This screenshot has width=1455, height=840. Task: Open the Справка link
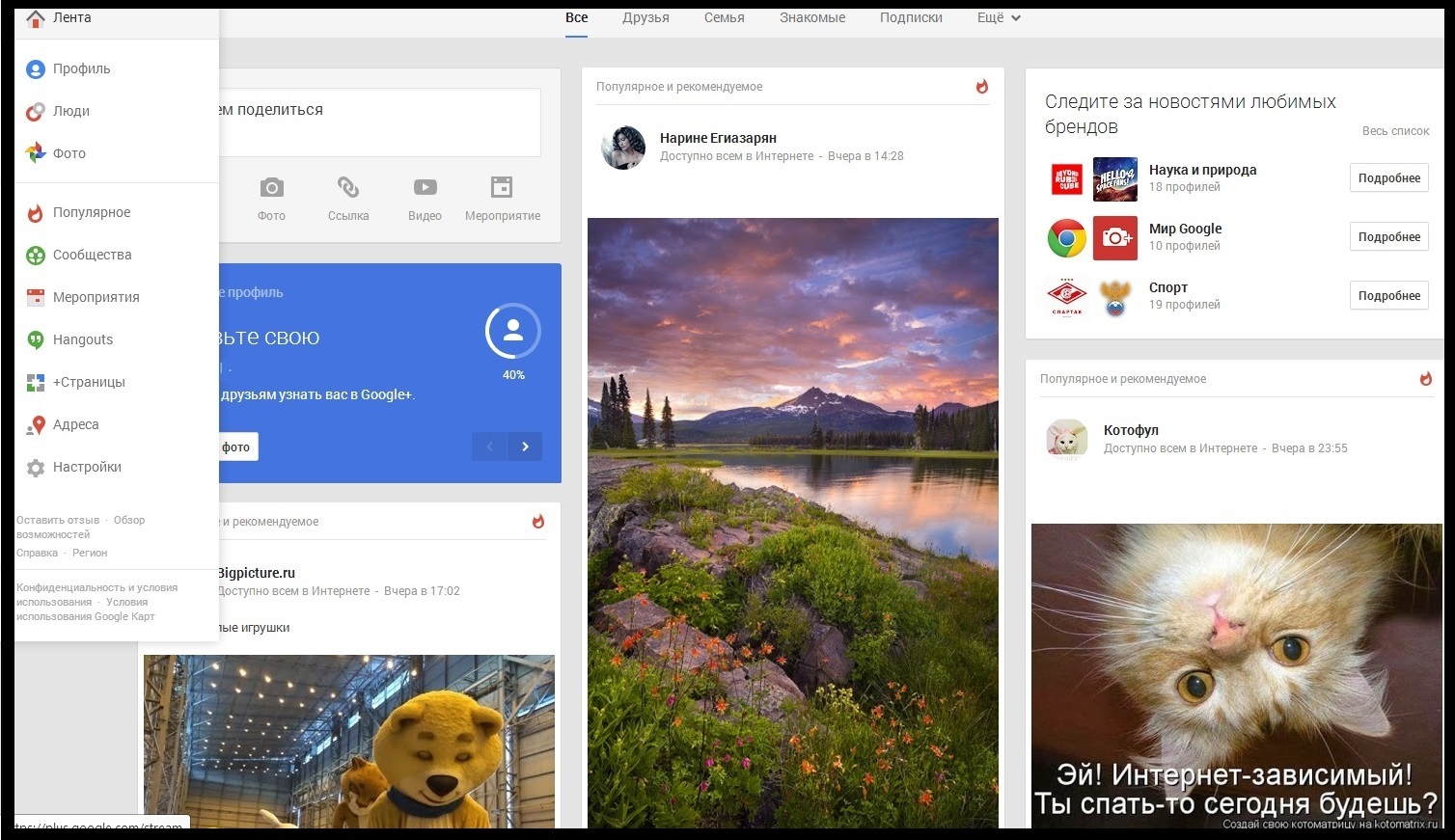37,553
